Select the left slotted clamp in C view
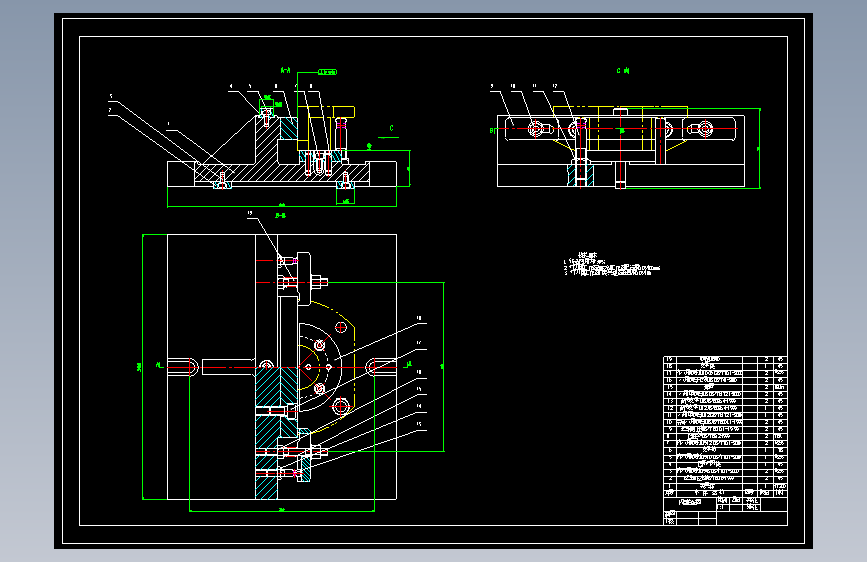This screenshot has height=562, width=867. click(x=530, y=129)
